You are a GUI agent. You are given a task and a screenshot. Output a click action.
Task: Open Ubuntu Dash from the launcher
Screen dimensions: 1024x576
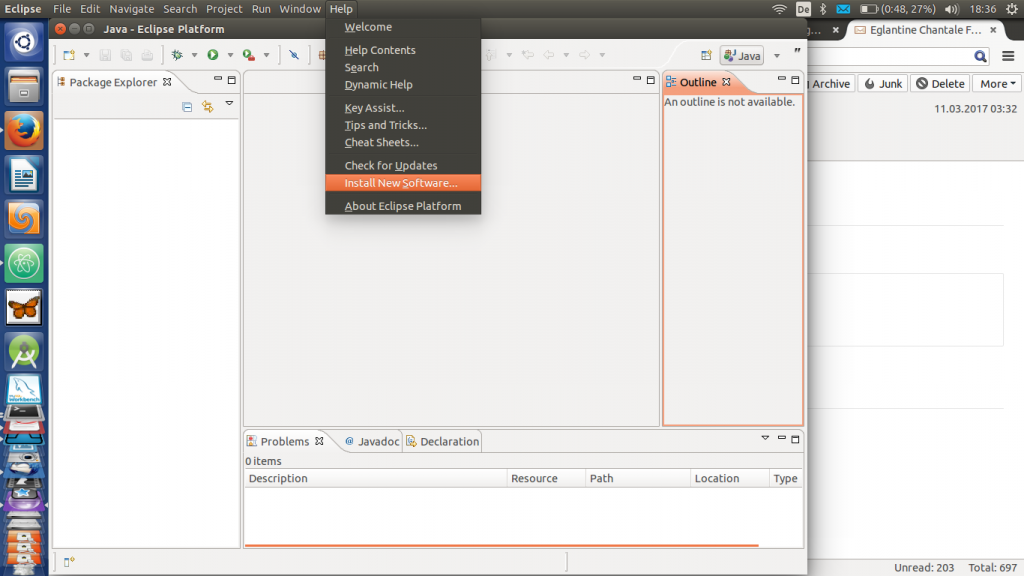click(x=24, y=42)
